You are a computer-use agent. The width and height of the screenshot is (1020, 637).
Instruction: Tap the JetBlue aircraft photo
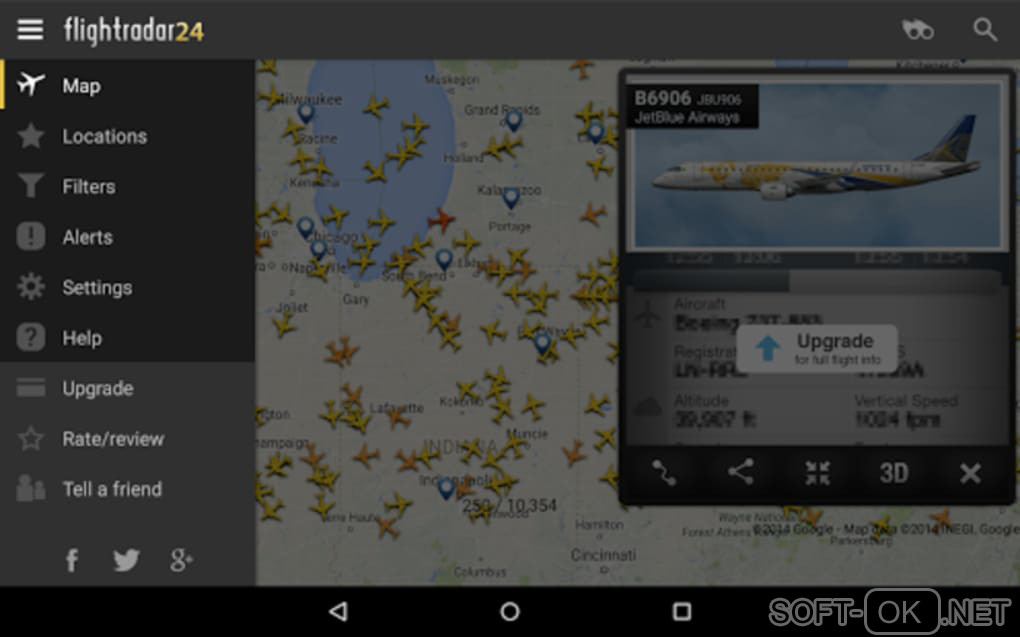tap(817, 165)
